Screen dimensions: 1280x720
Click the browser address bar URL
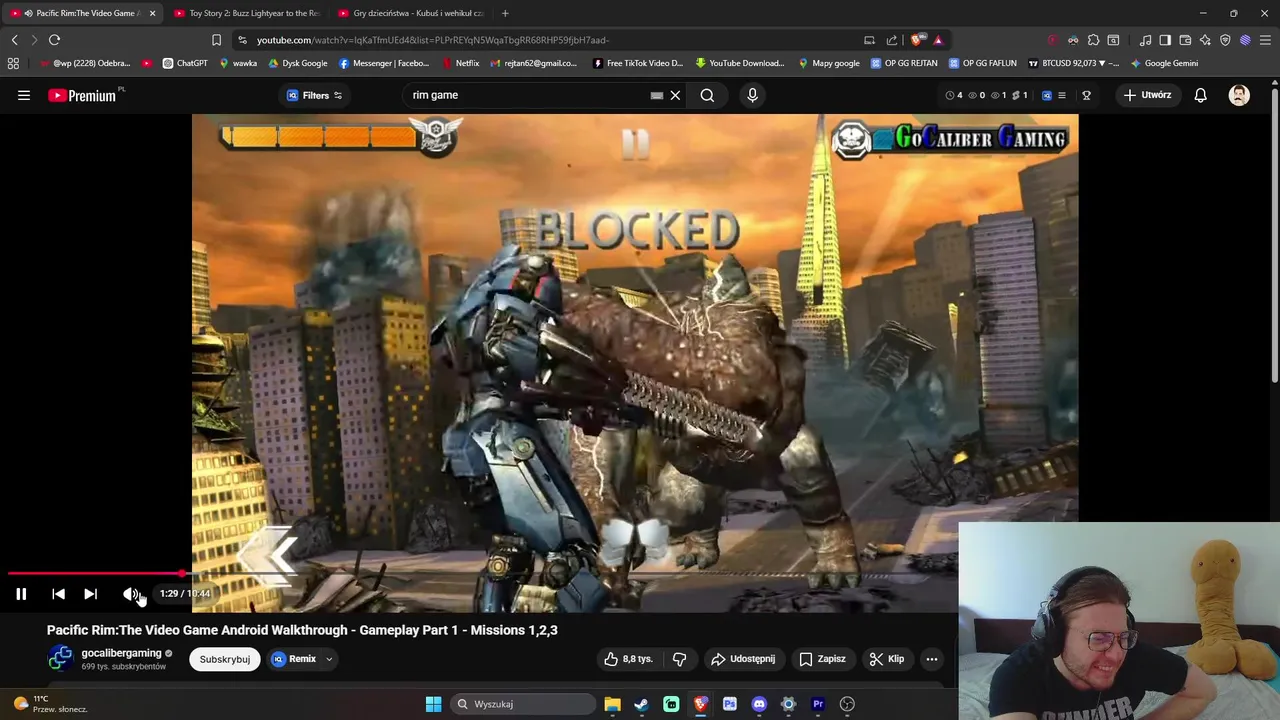tap(433, 40)
